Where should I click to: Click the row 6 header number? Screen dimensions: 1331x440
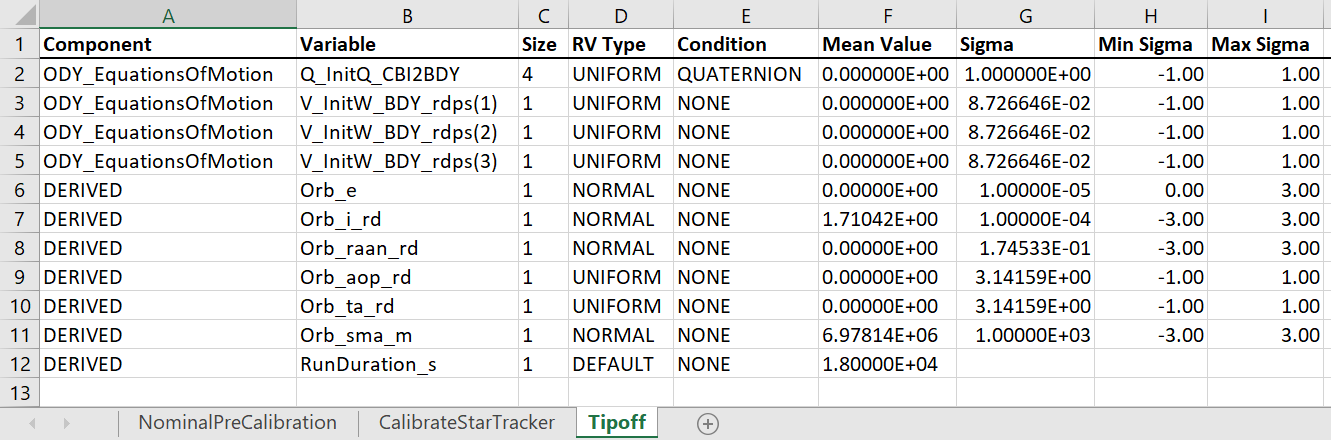point(19,190)
